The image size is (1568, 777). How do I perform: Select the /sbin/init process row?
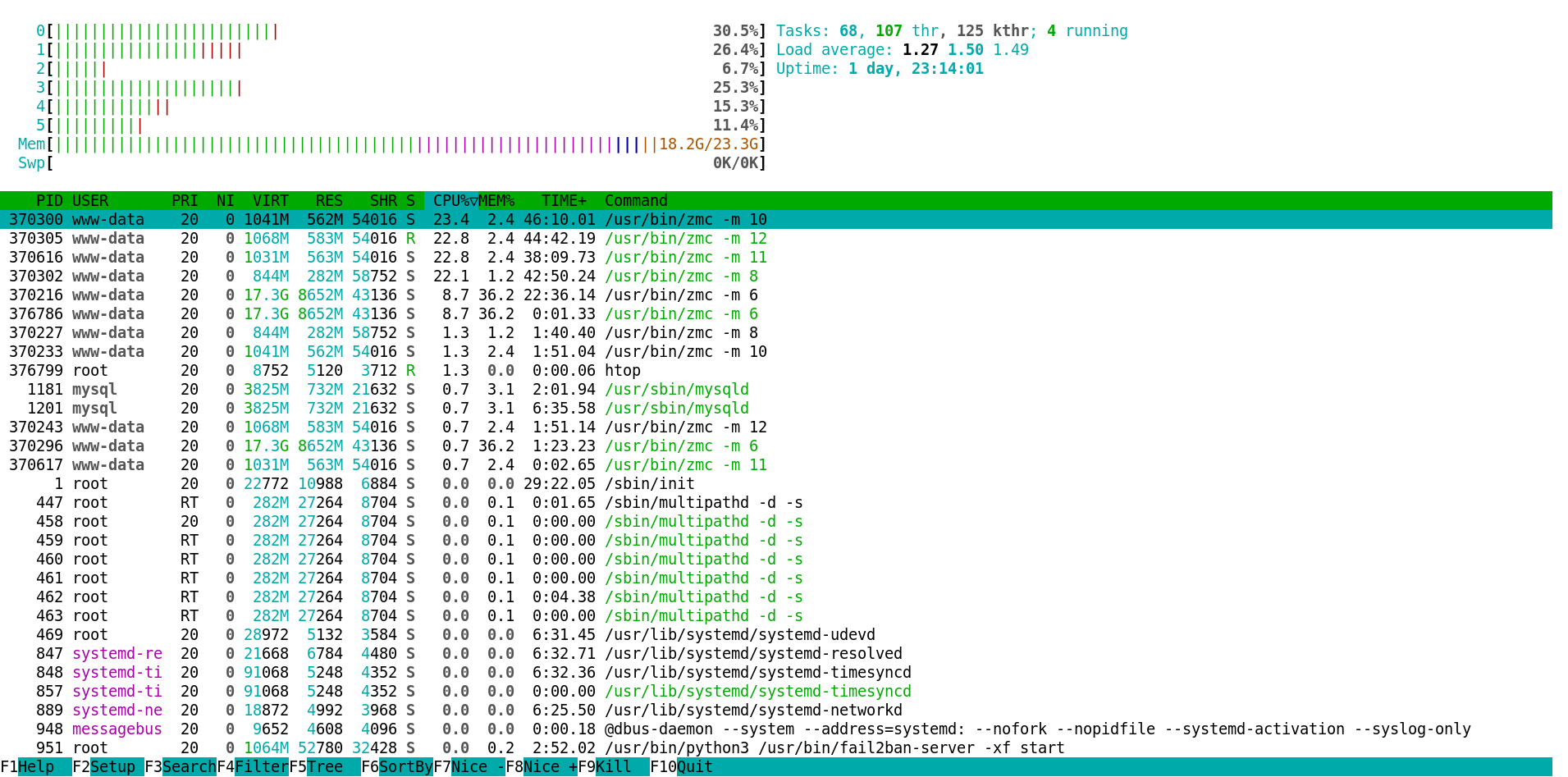(x=776, y=484)
